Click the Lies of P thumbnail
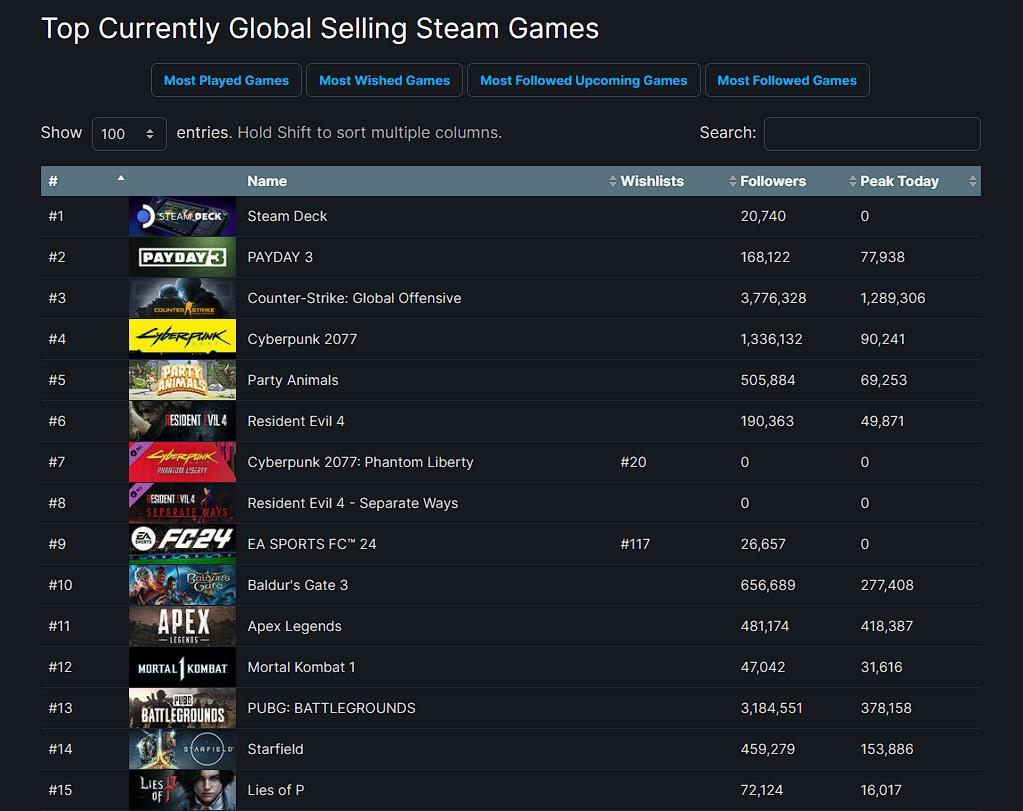This screenshot has width=1023, height=811. [x=182, y=790]
